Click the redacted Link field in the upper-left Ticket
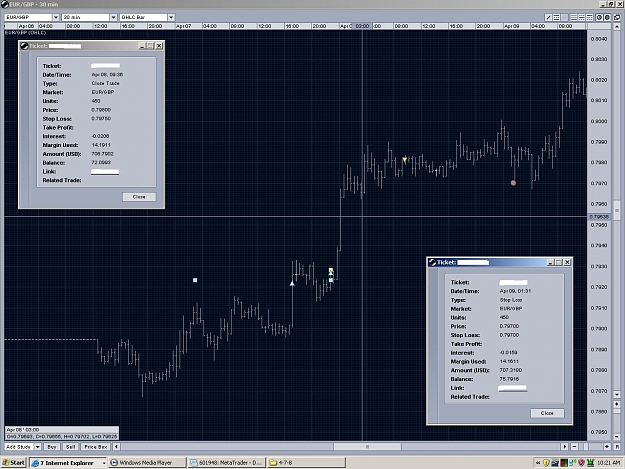The image size is (625, 469). tap(105, 172)
